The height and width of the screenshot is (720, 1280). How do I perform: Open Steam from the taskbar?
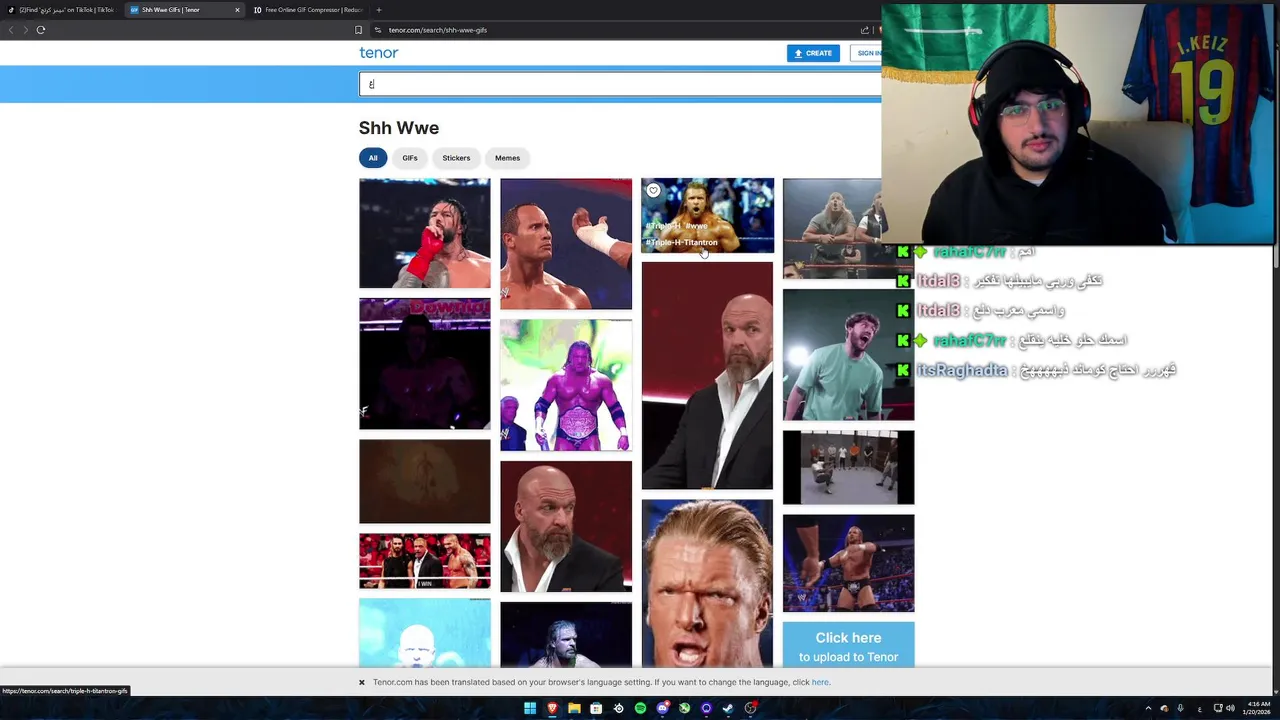coord(728,708)
